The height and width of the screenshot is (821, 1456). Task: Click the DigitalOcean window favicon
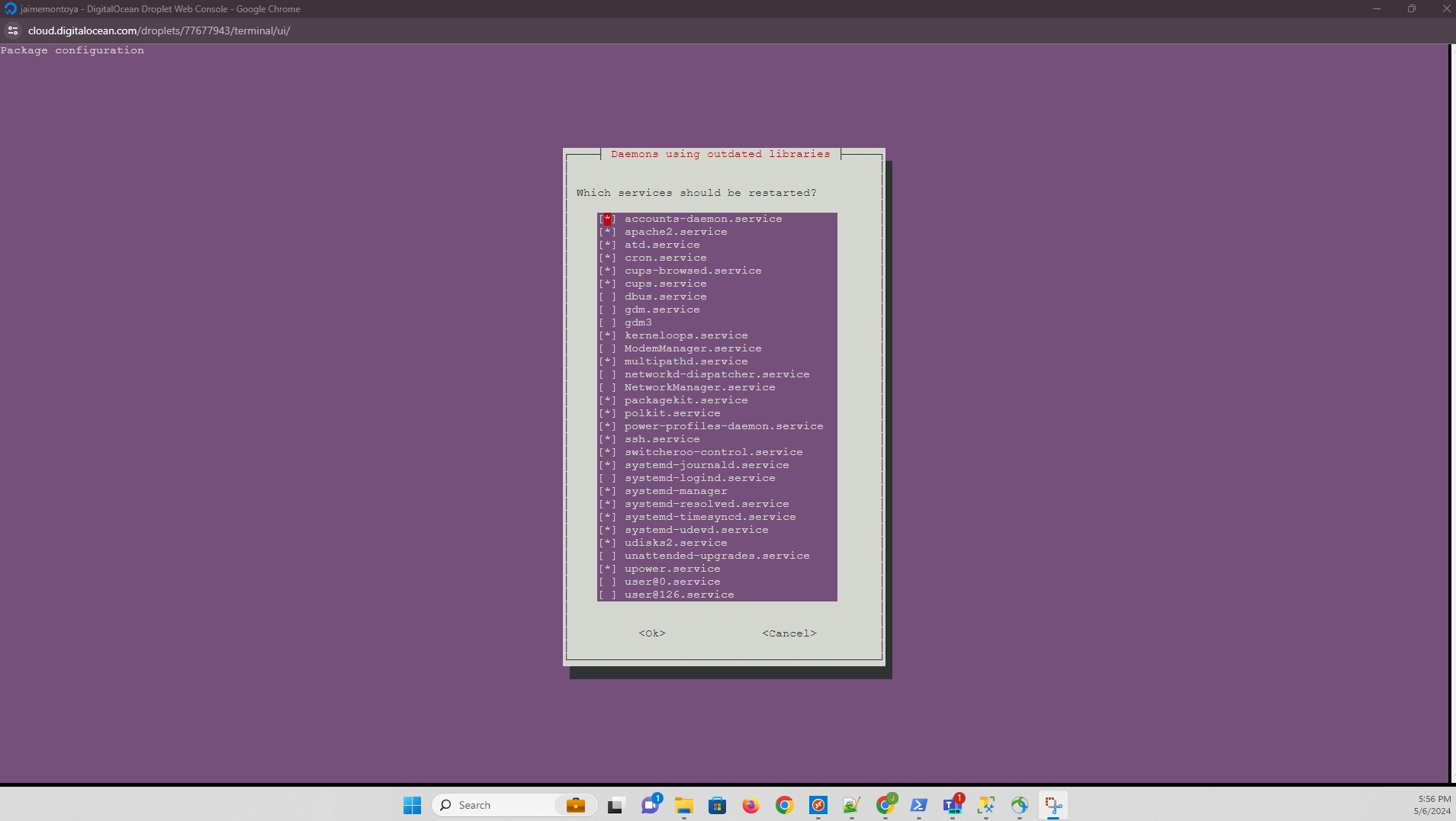(10, 9)
